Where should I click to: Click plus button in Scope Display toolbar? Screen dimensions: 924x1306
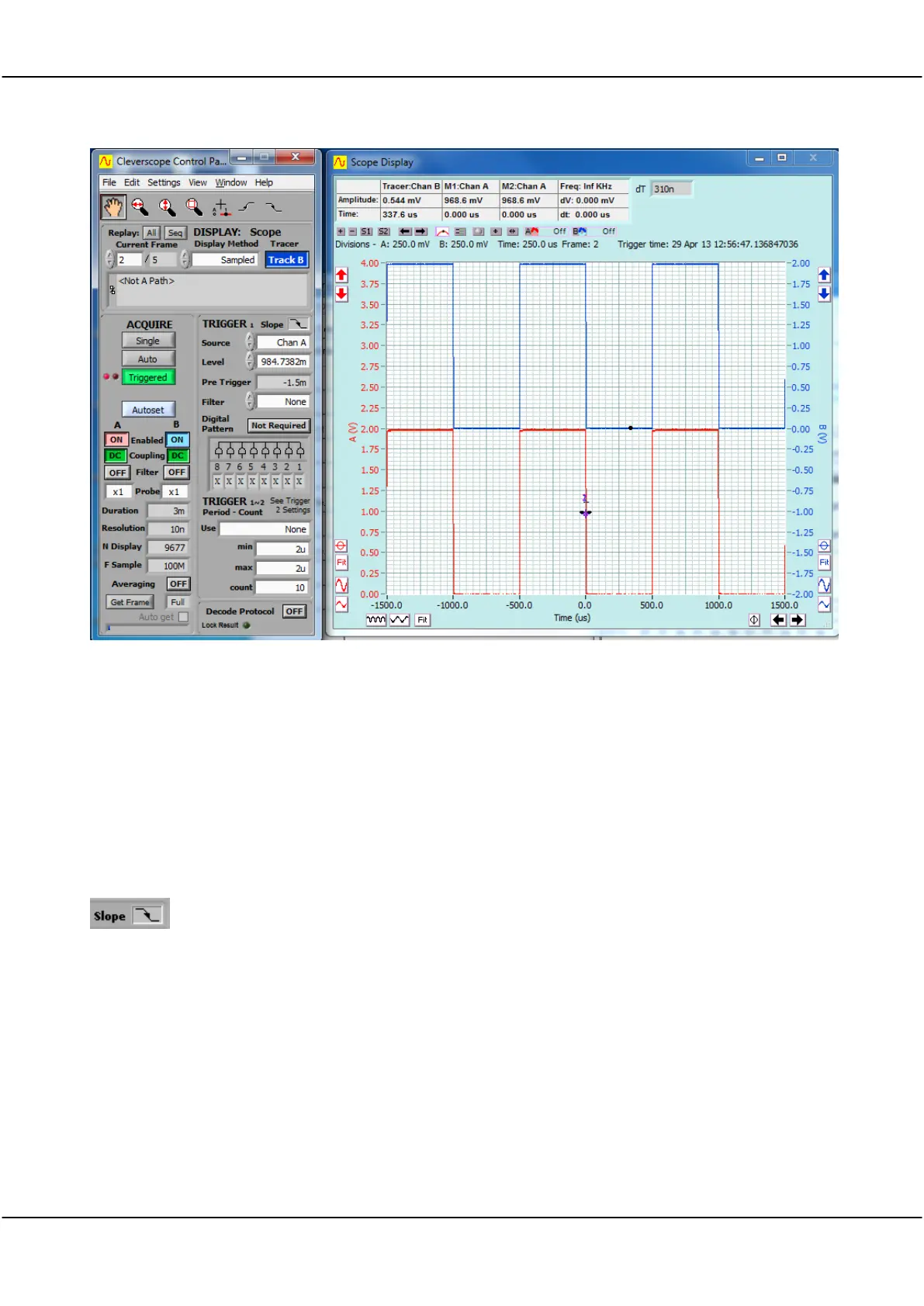[x=341, y=231]
